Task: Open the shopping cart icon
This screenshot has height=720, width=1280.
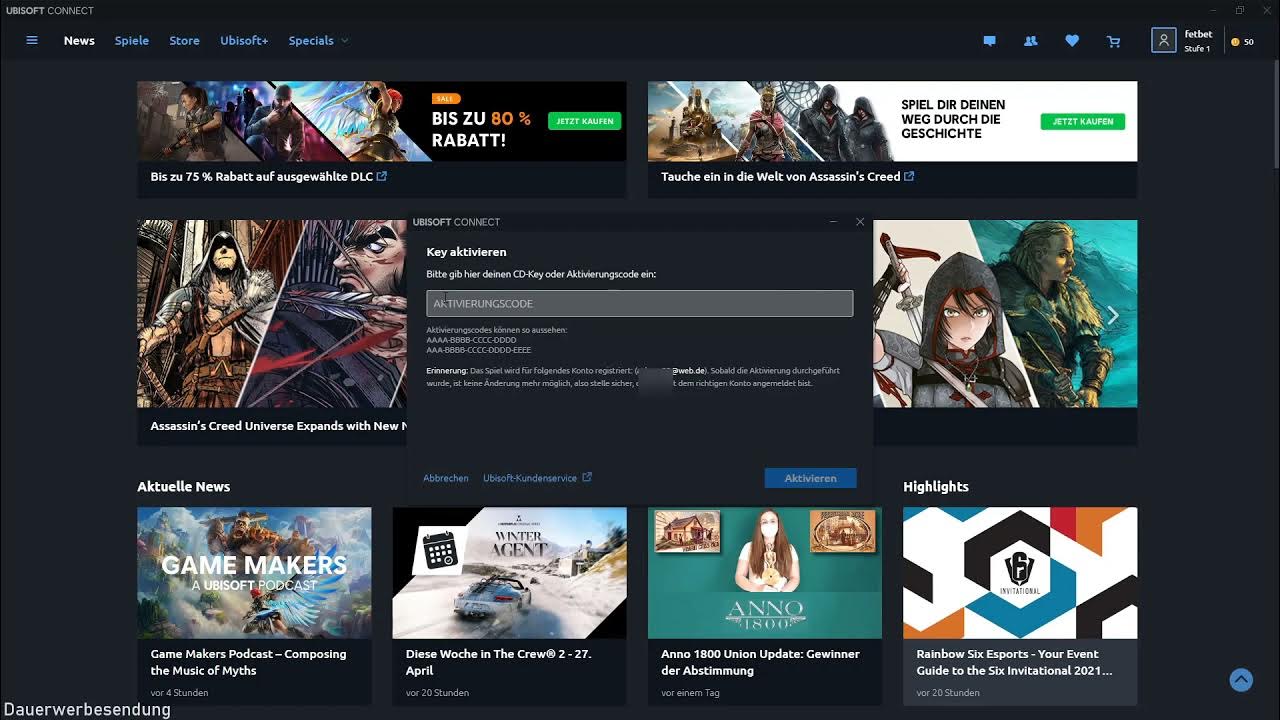Action: click(1113, 41)
